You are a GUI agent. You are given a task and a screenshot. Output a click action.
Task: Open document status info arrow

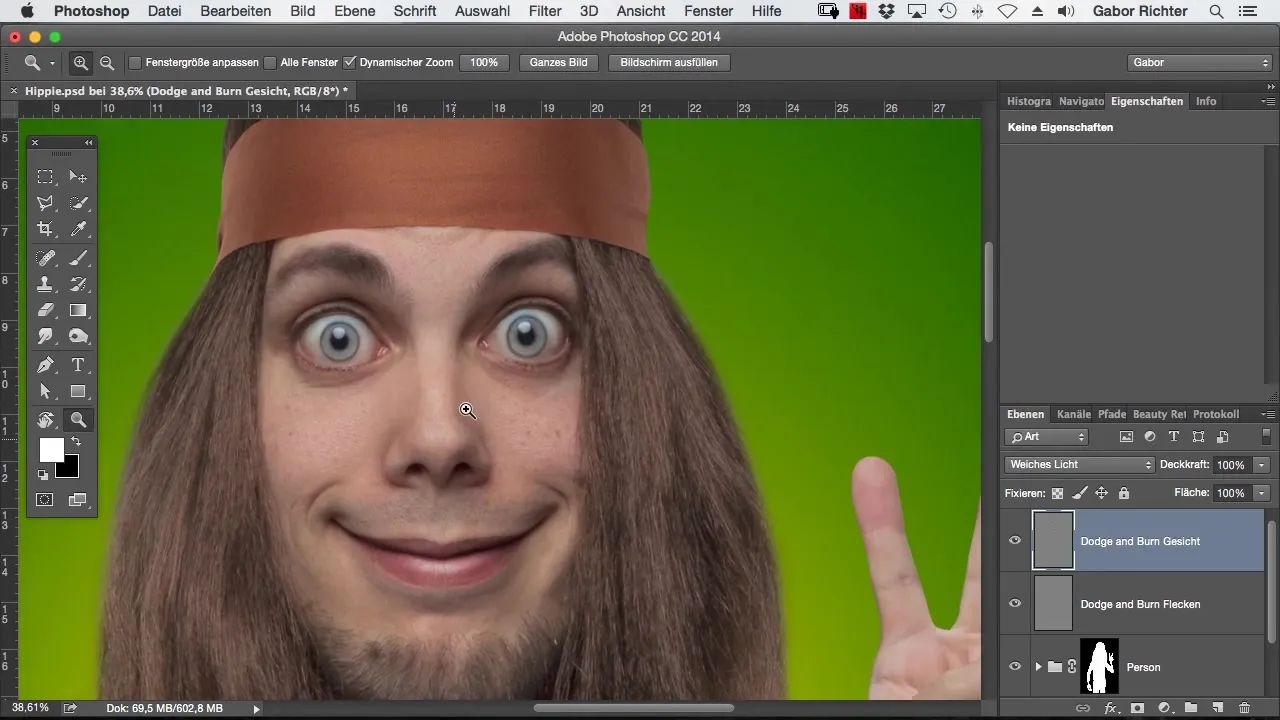point(257,708)
